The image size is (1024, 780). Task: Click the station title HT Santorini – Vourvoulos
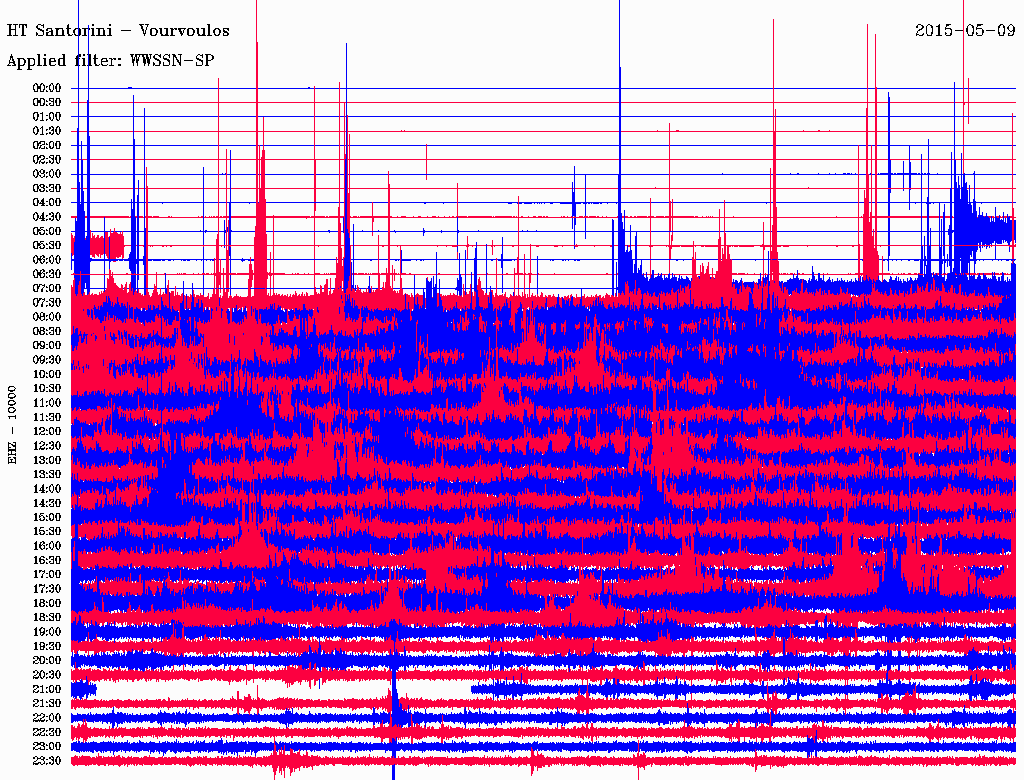118,31
